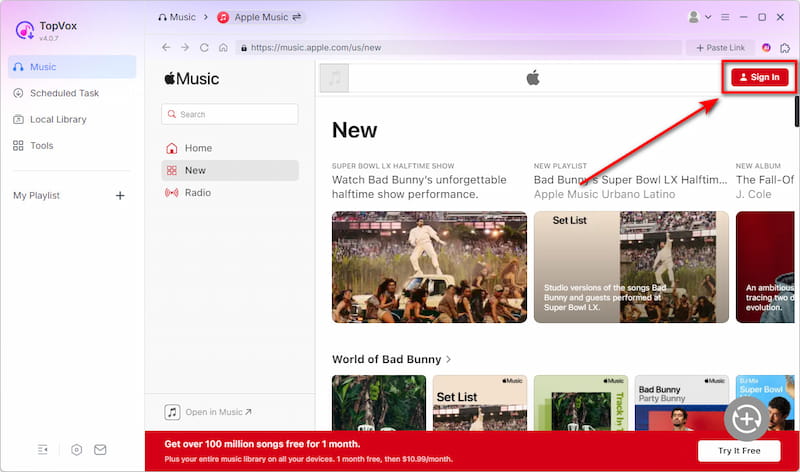Select Radio in Apple Music navigation
The width and height of the screenshot is (800, 472).
point(230,193)
